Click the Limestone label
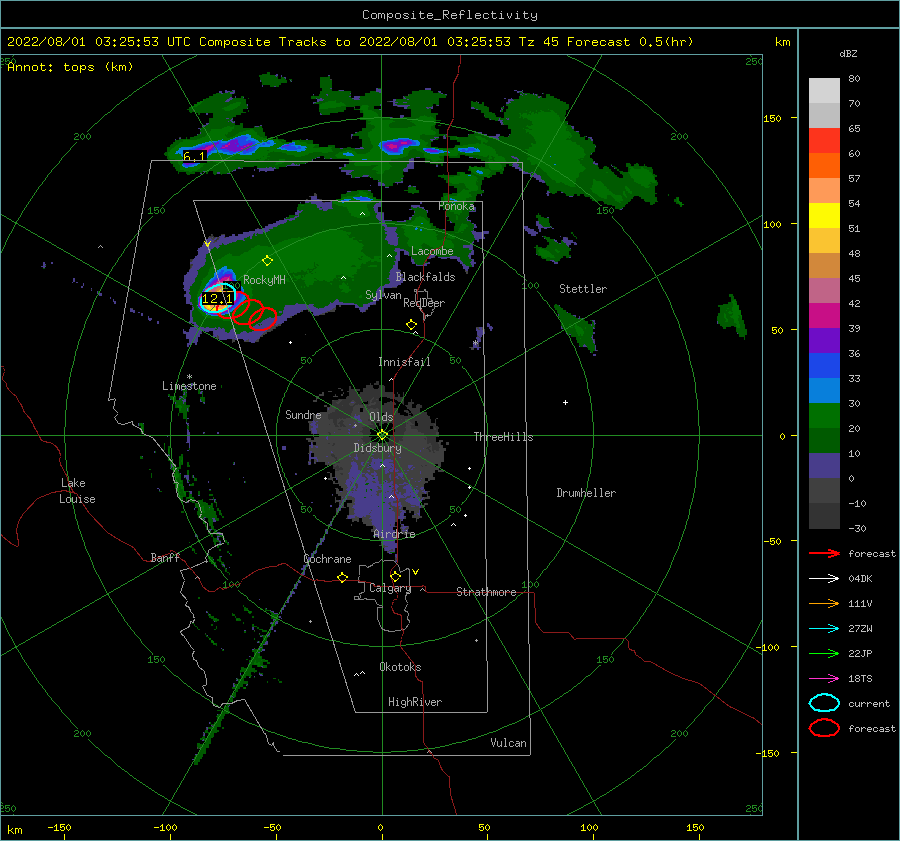This screenshot has height=841, width=900. pos(189,386)
